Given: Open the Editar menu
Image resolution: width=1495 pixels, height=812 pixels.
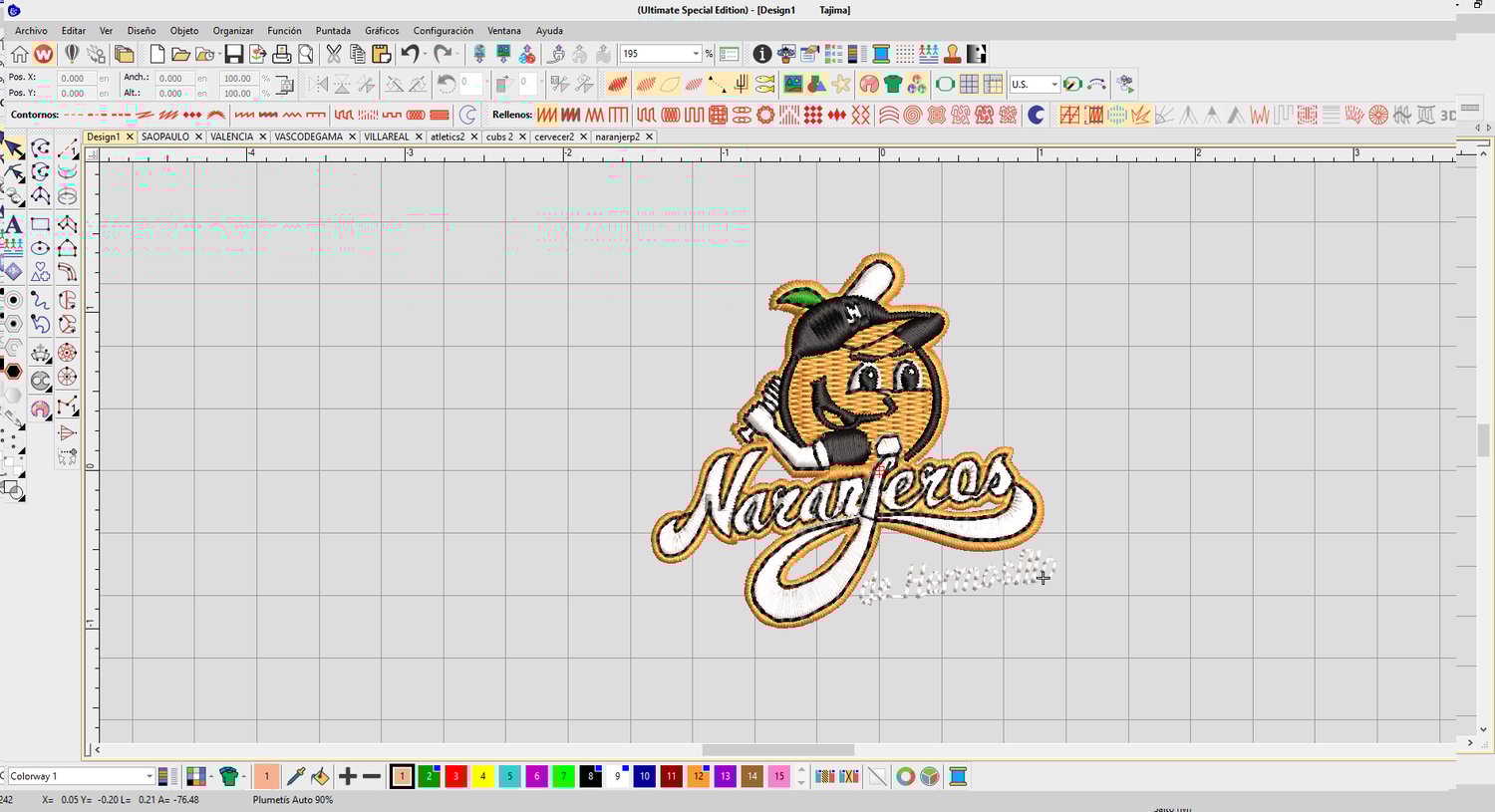Looking at the screenshot, I should pos(74,31).
